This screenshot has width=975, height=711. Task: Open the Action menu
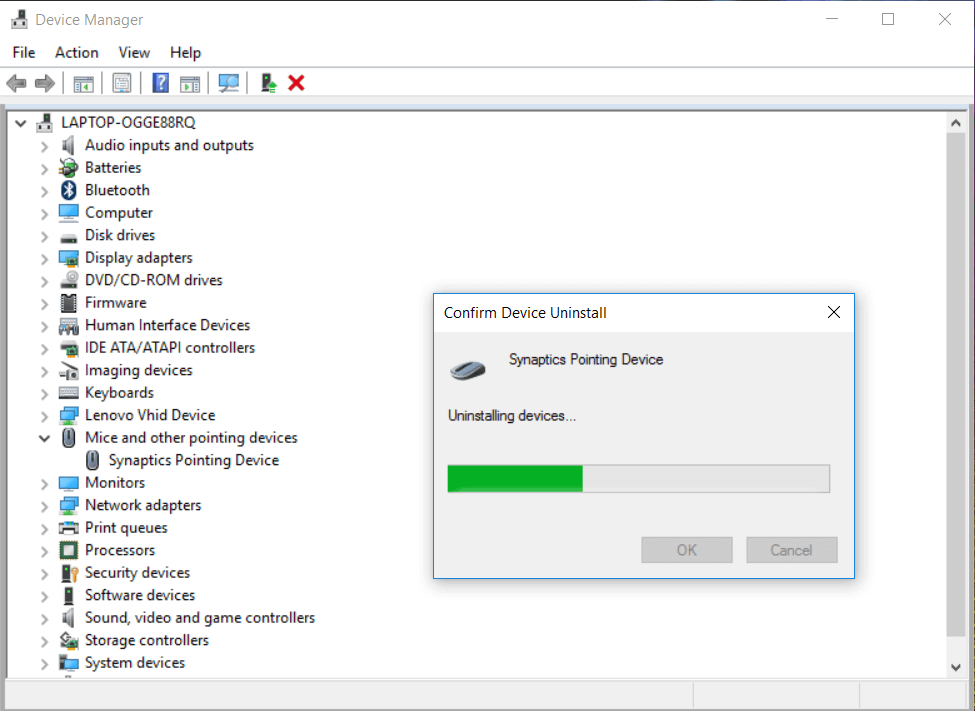click(x=76, y=53)
